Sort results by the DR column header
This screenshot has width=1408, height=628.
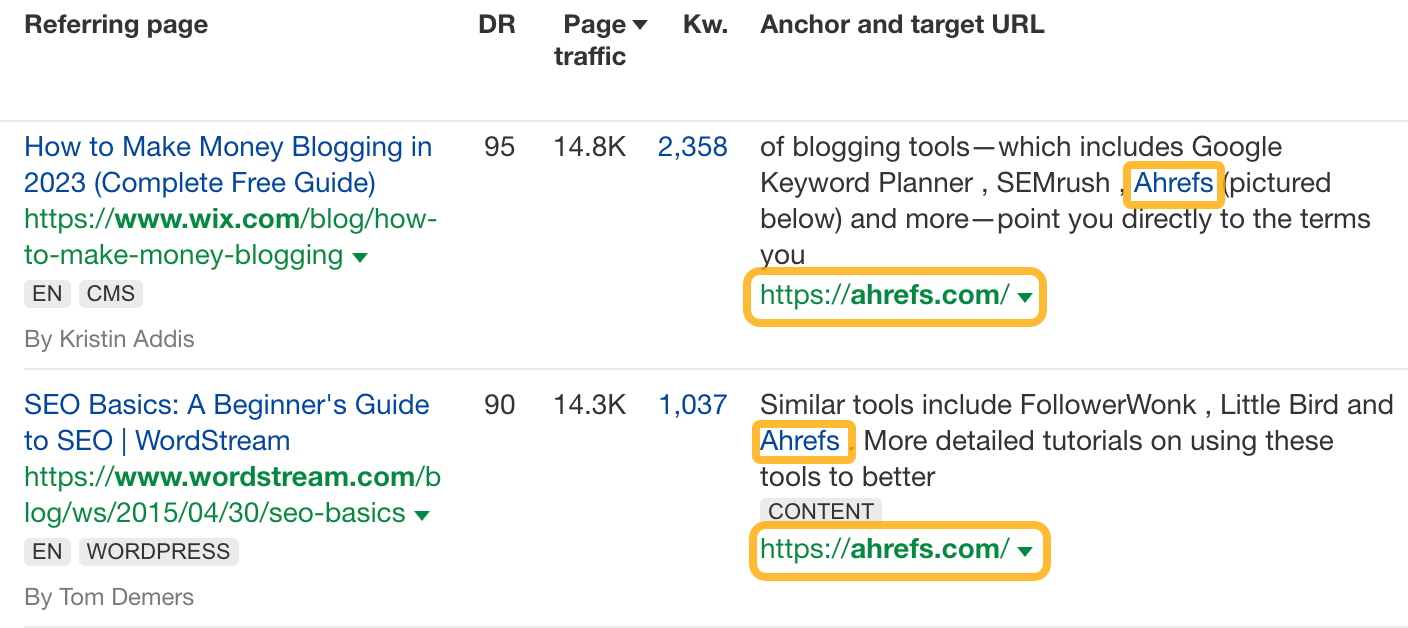point(497,23)
